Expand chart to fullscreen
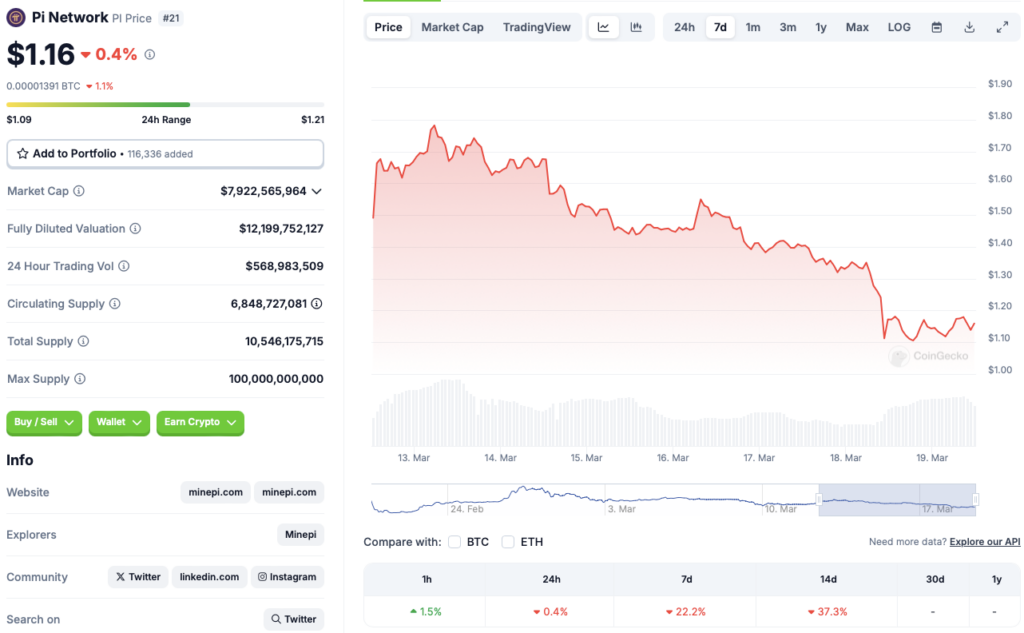 coord(1002,27)
